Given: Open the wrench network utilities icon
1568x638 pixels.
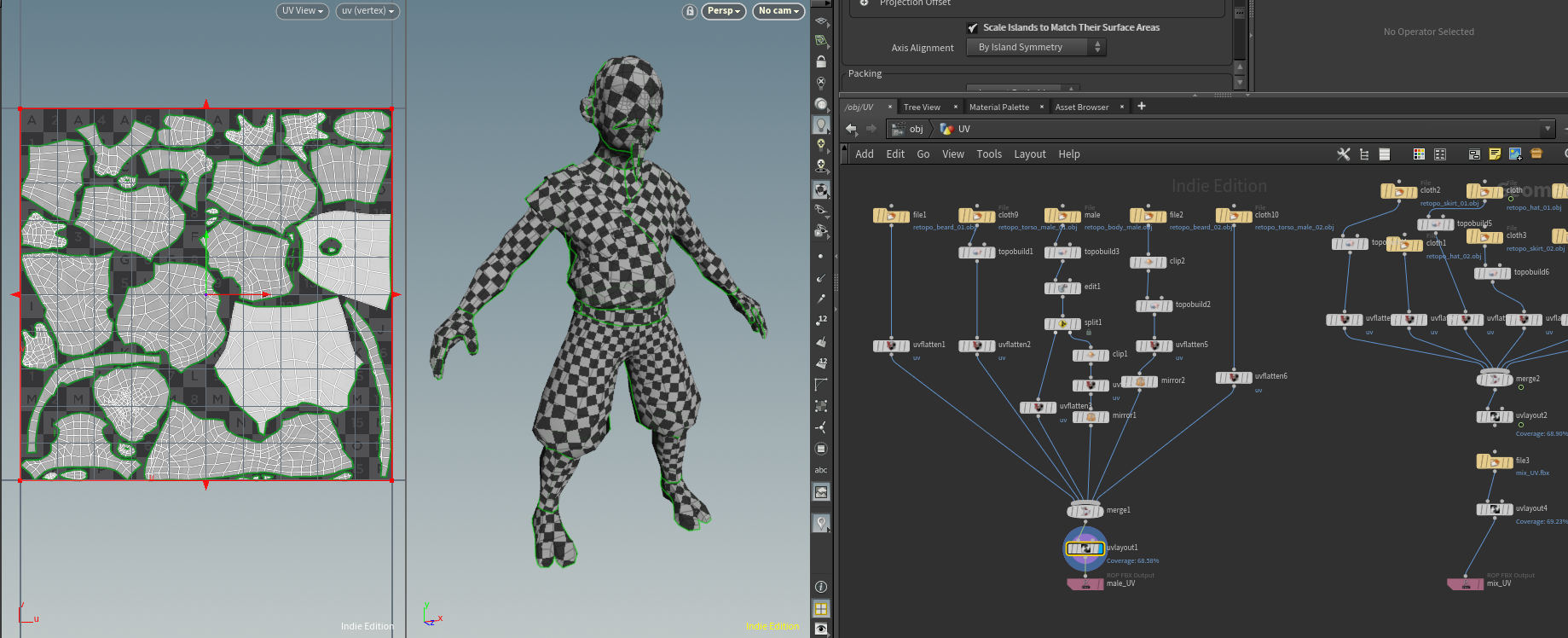Looking at the screenshot, I should coord(1343,154).
